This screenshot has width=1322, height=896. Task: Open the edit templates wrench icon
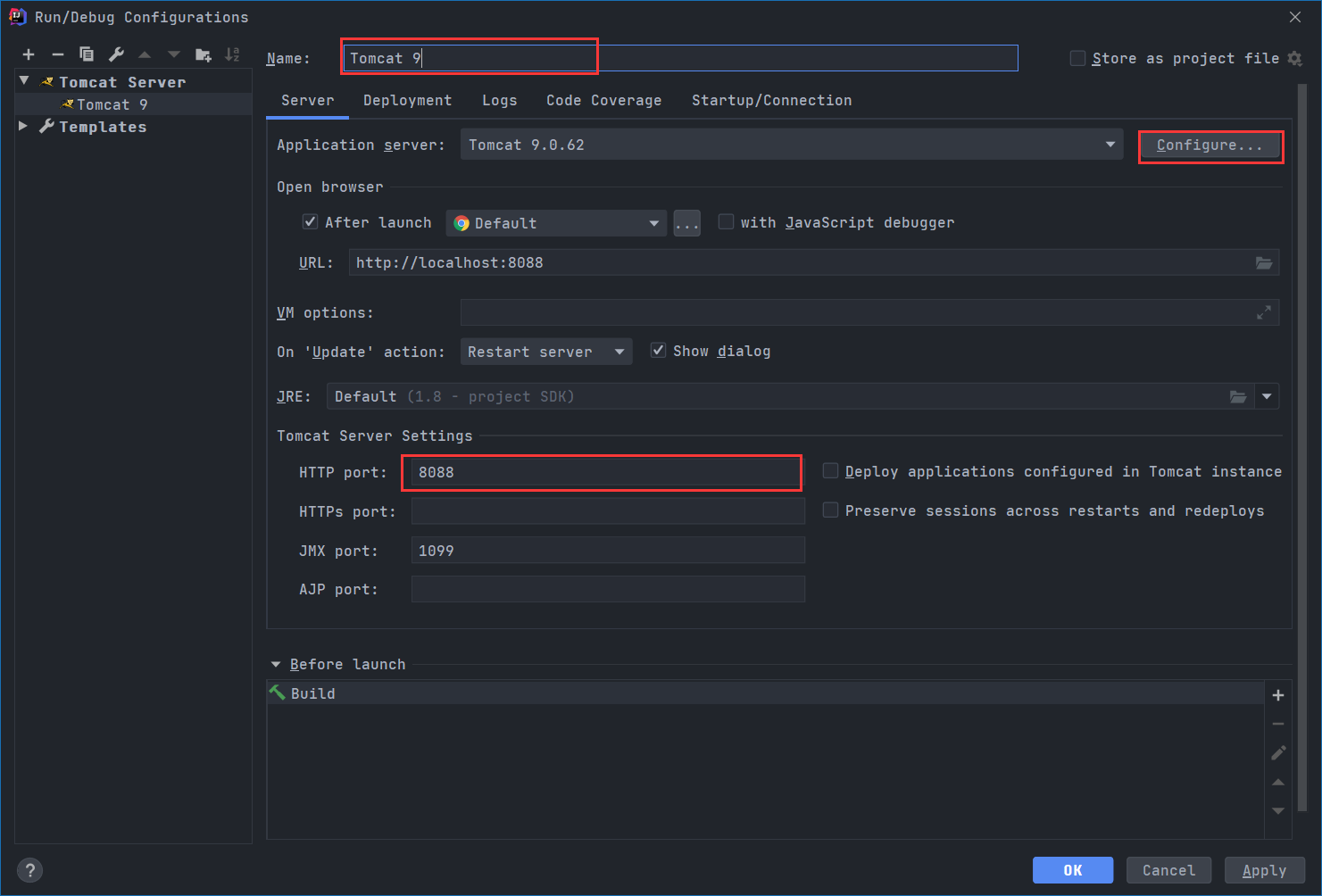116,54
